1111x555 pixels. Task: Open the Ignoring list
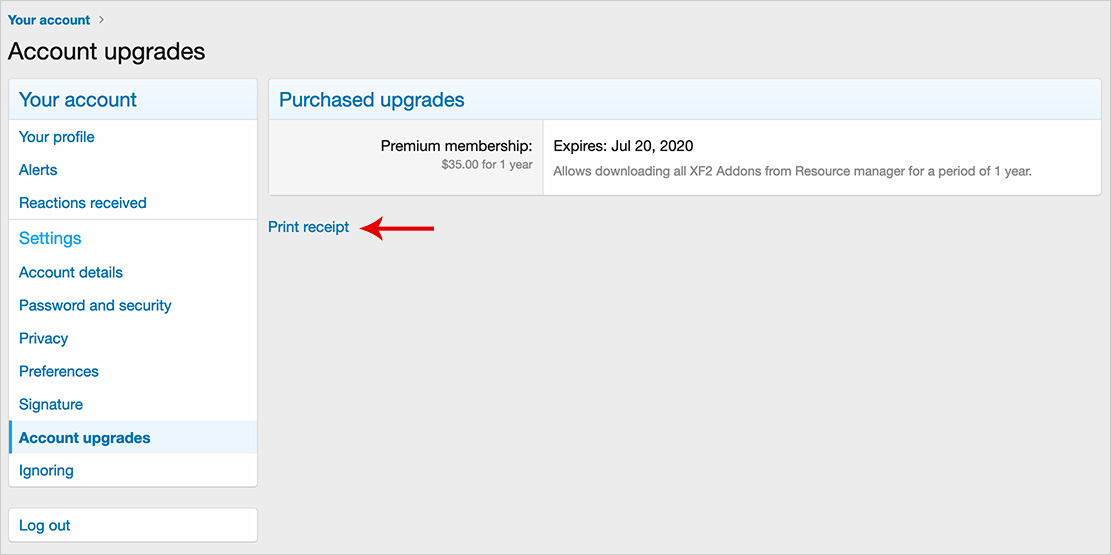(x=46, y=470)
